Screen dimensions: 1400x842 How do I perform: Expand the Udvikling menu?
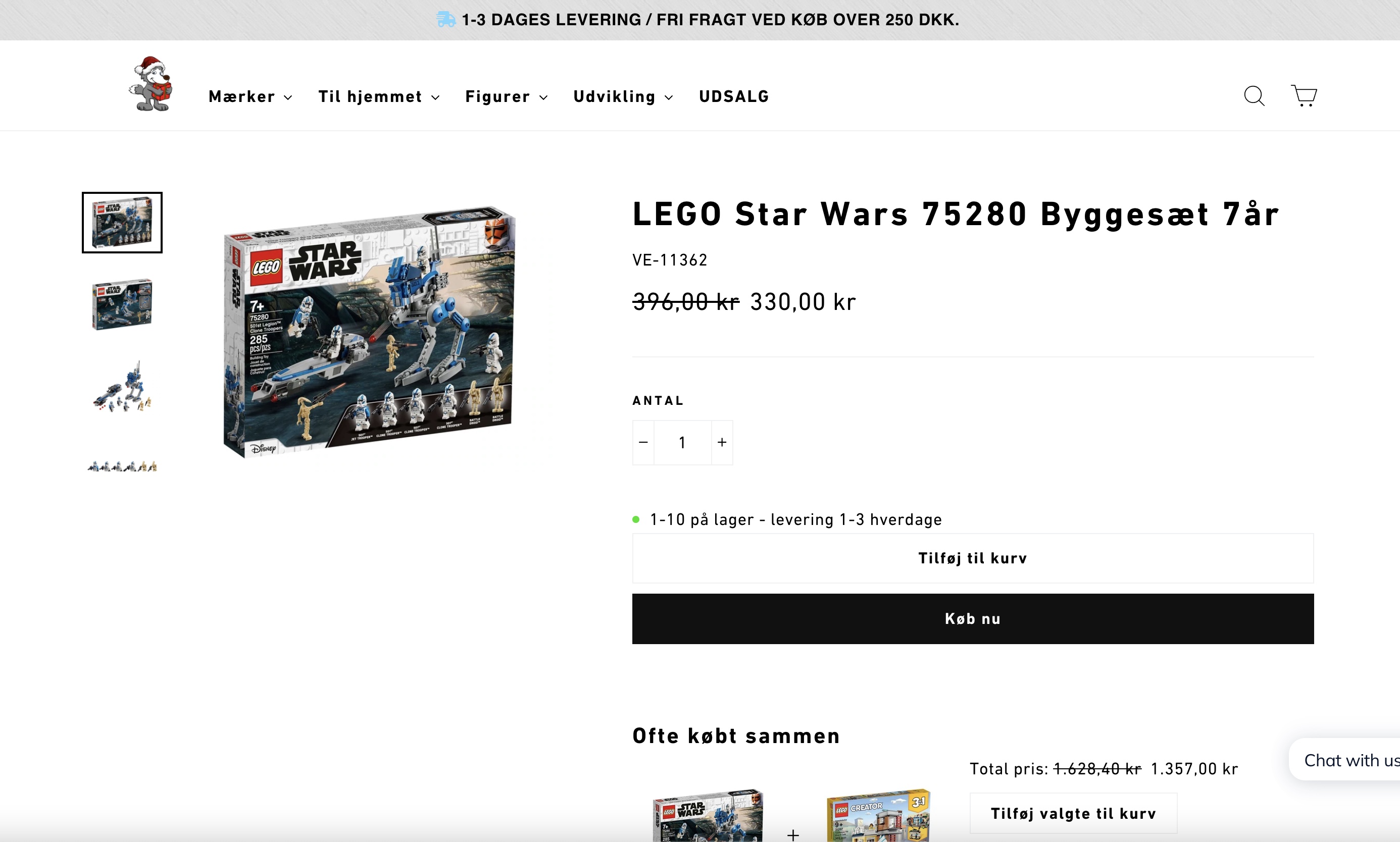click(x=623, y=97)
